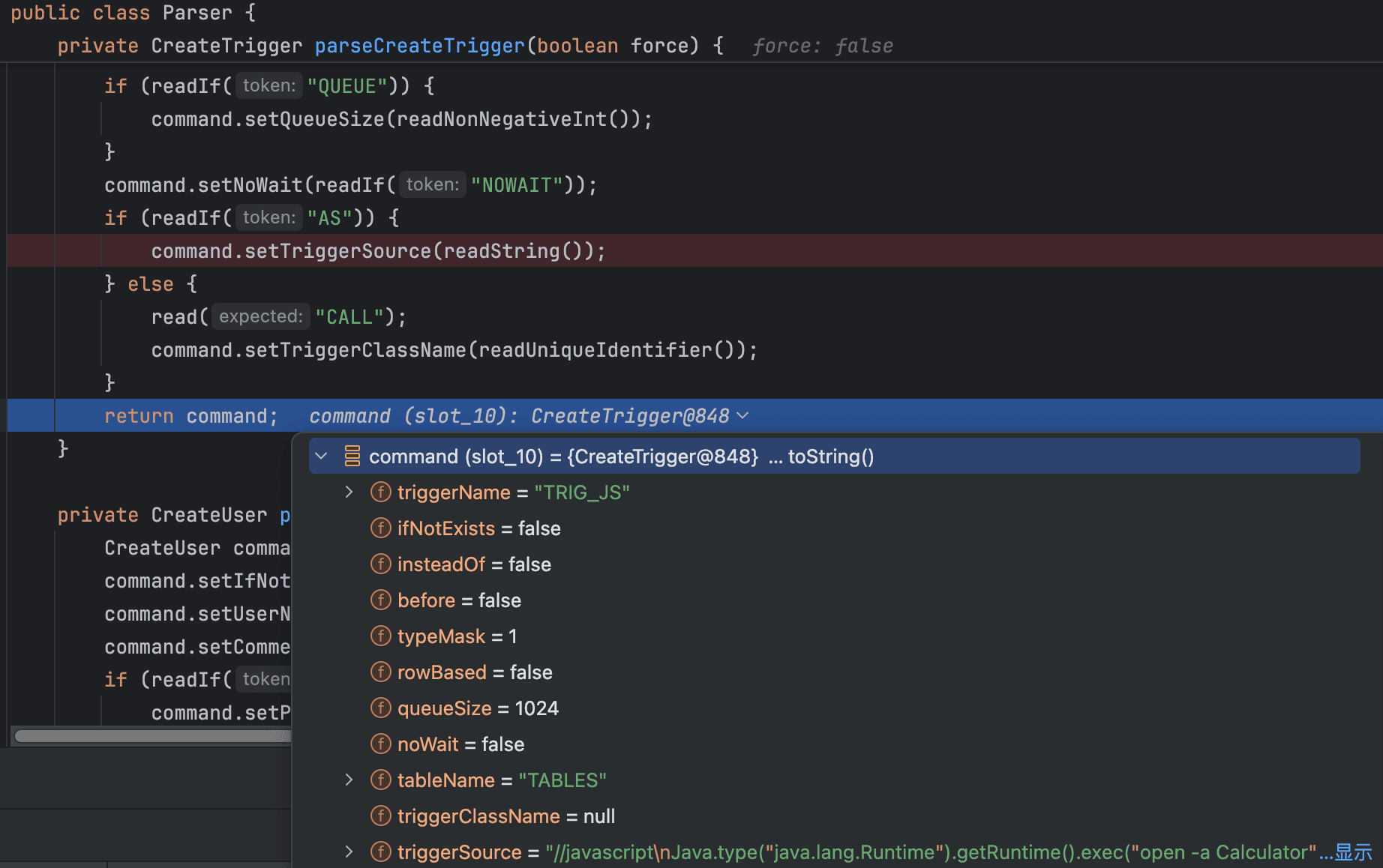Click field icon next to triggerClassName
This screenshot has height=868, width=1383.
(381, 816)
